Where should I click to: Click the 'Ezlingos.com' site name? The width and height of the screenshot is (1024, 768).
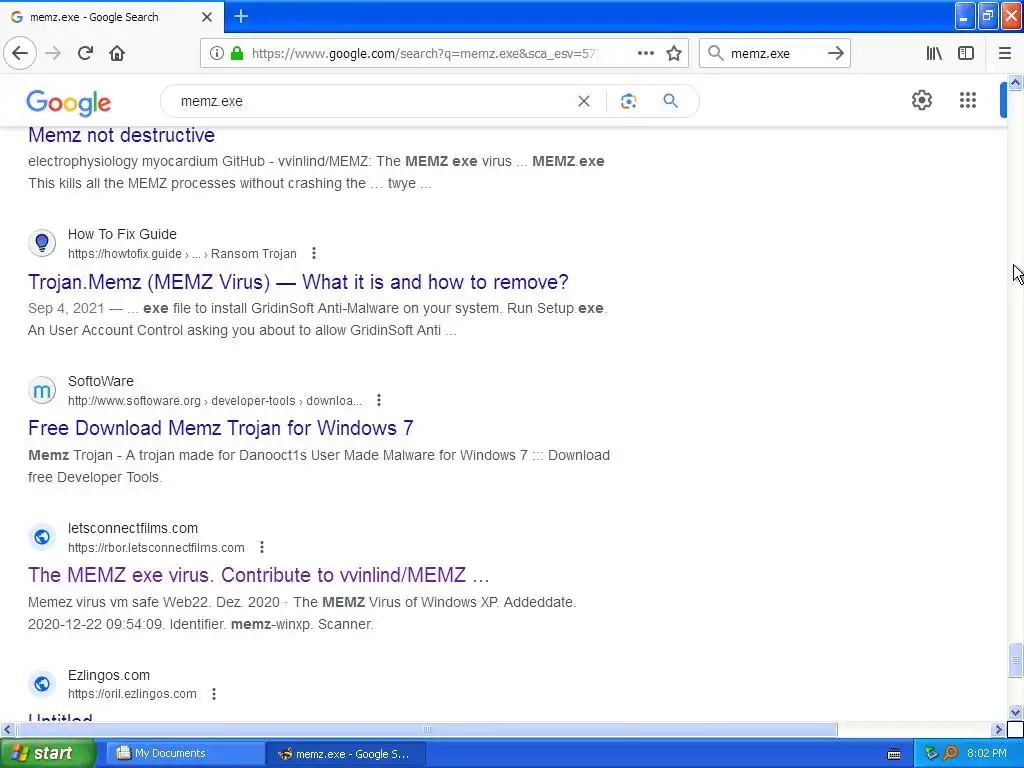point(108,675)
